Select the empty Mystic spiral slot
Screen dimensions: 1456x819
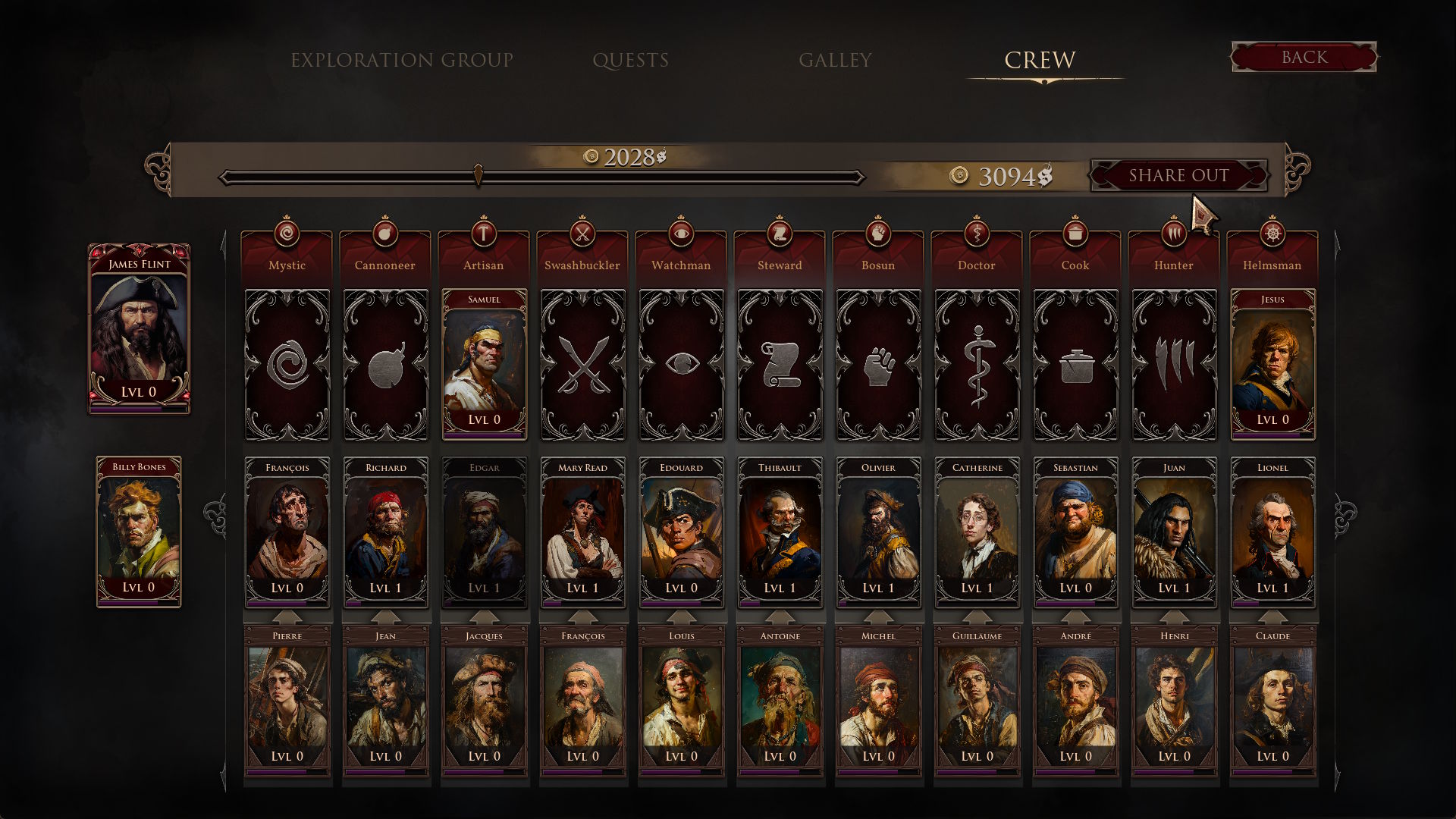pyautogui.click(x=287, y=365)
